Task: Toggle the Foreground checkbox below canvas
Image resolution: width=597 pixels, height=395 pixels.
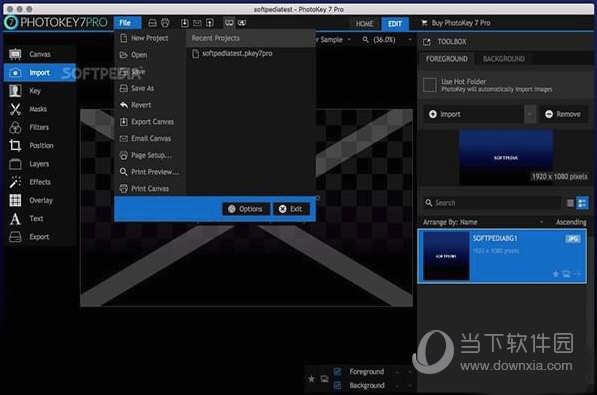Action: click(337, 371)
